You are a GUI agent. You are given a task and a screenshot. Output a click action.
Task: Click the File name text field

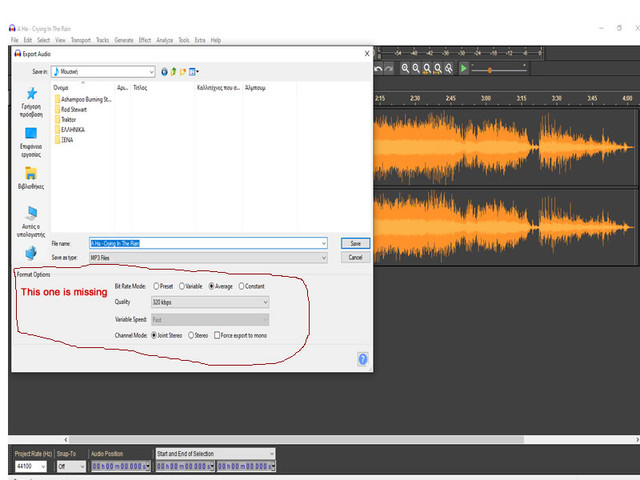pyautogui.click(x=209, y=244)
